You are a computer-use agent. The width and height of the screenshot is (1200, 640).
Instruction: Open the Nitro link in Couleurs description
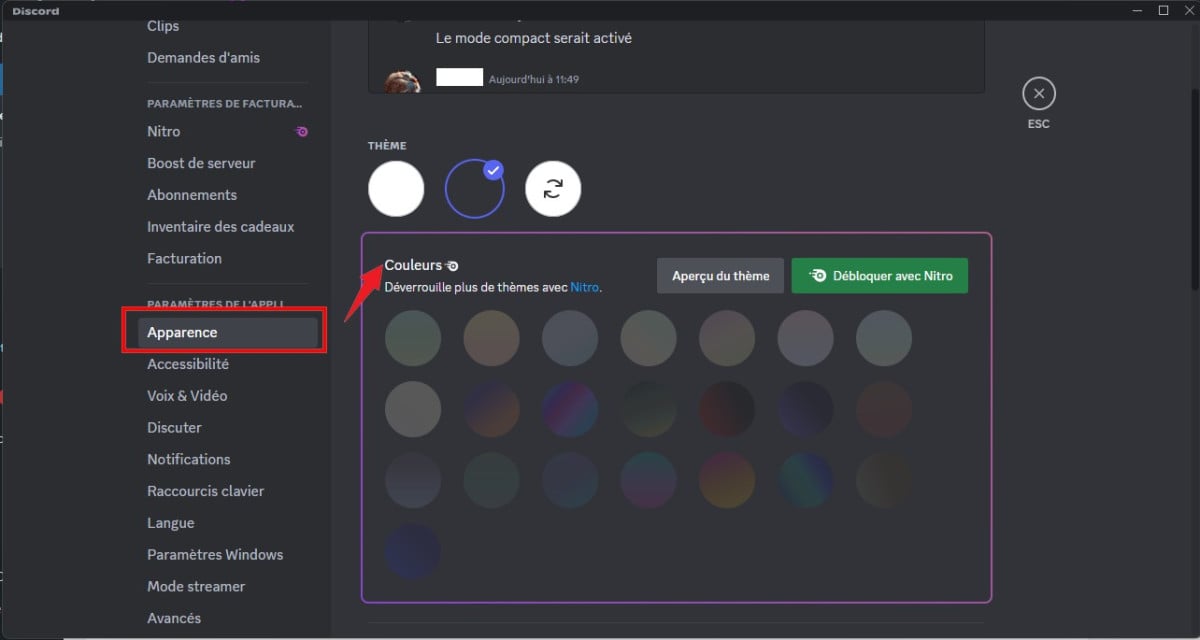coord(584,287)
